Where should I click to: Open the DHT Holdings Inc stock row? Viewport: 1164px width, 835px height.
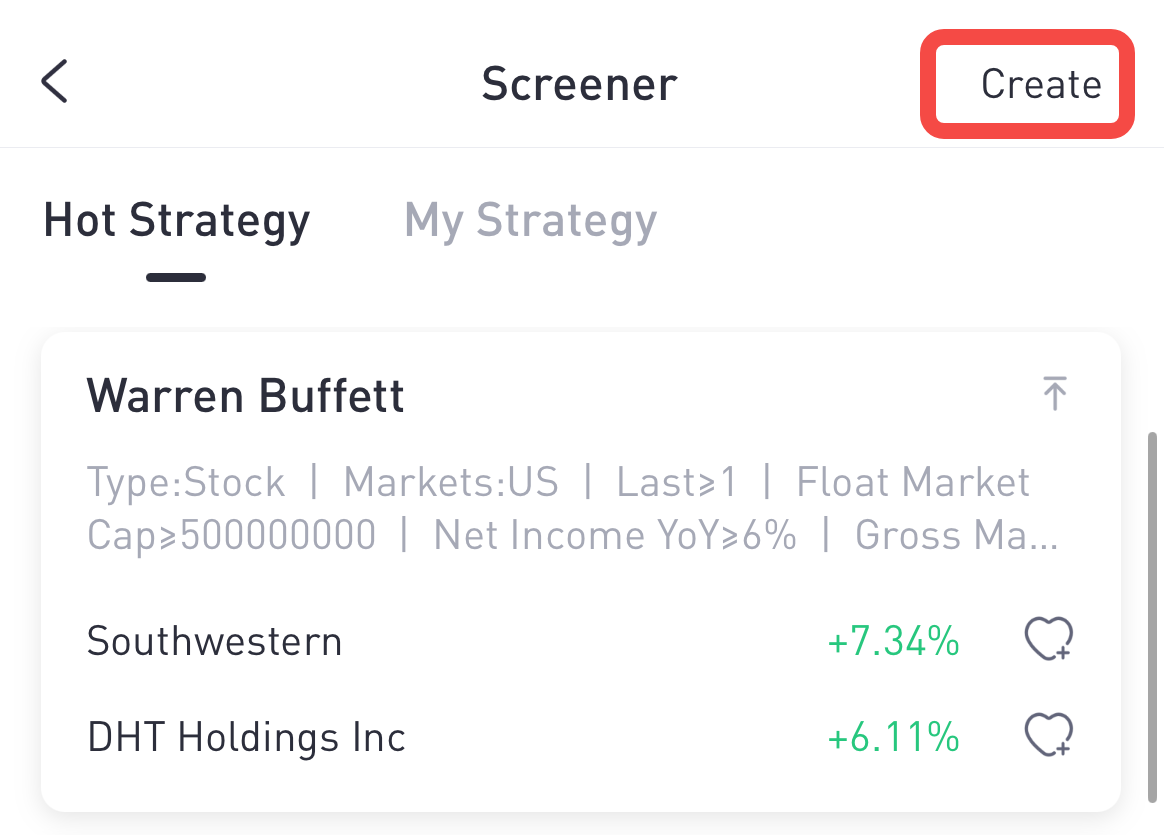click(581, 736)
